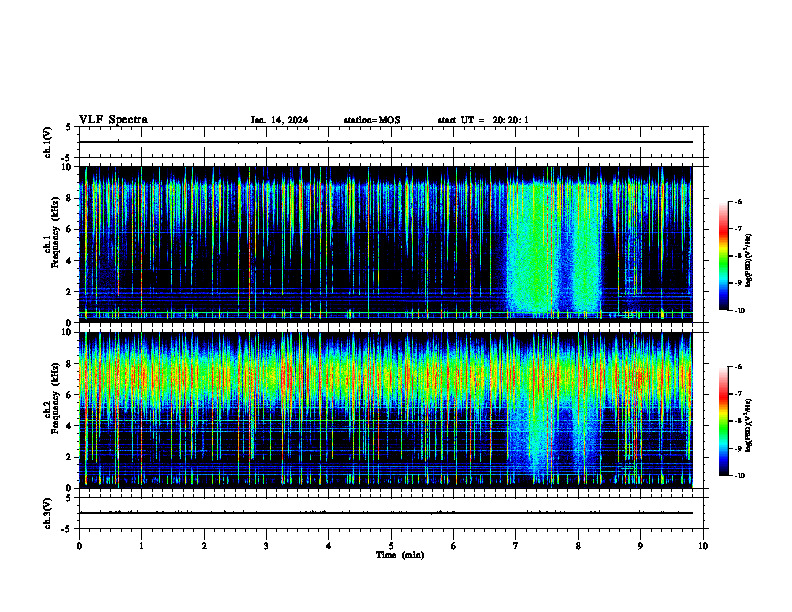Click the ch.3 voltage waveform trace
Screen dimensions: 792x612
pyautogui.click(x=385, y=513)
